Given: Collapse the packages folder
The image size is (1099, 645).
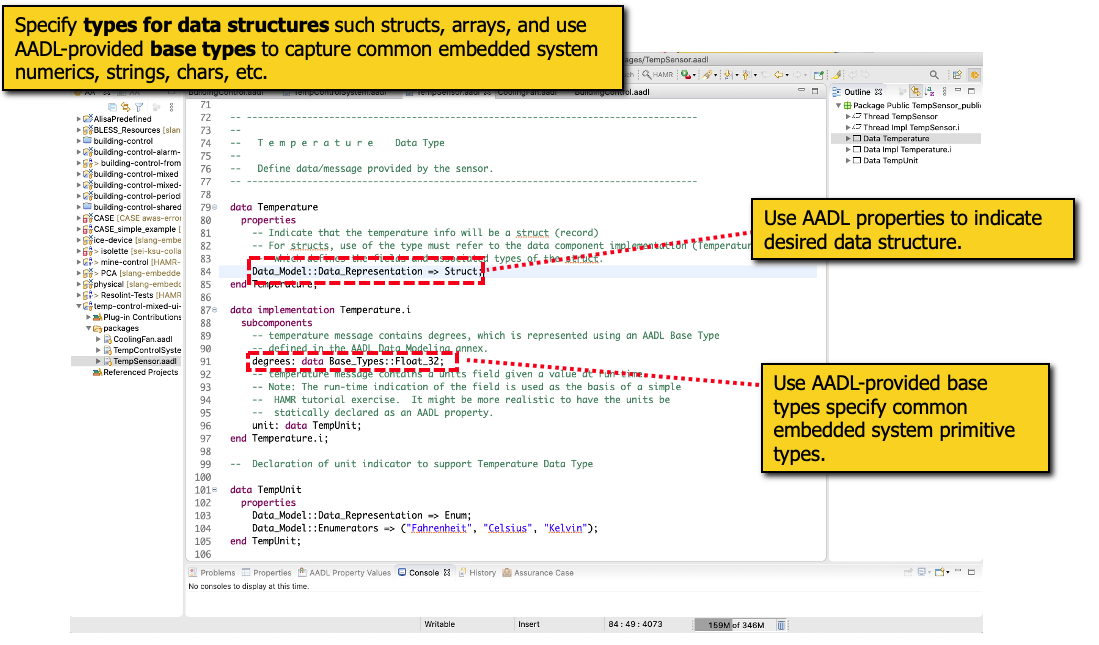Looking at the screenshot, I should [x=88, y=328].
